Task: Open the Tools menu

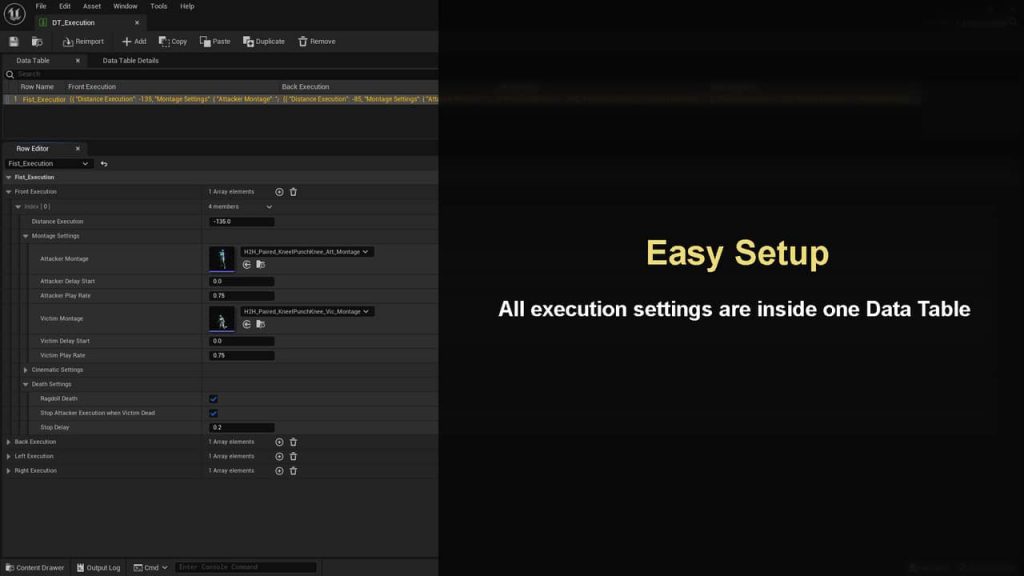Action: coord(159,7)
